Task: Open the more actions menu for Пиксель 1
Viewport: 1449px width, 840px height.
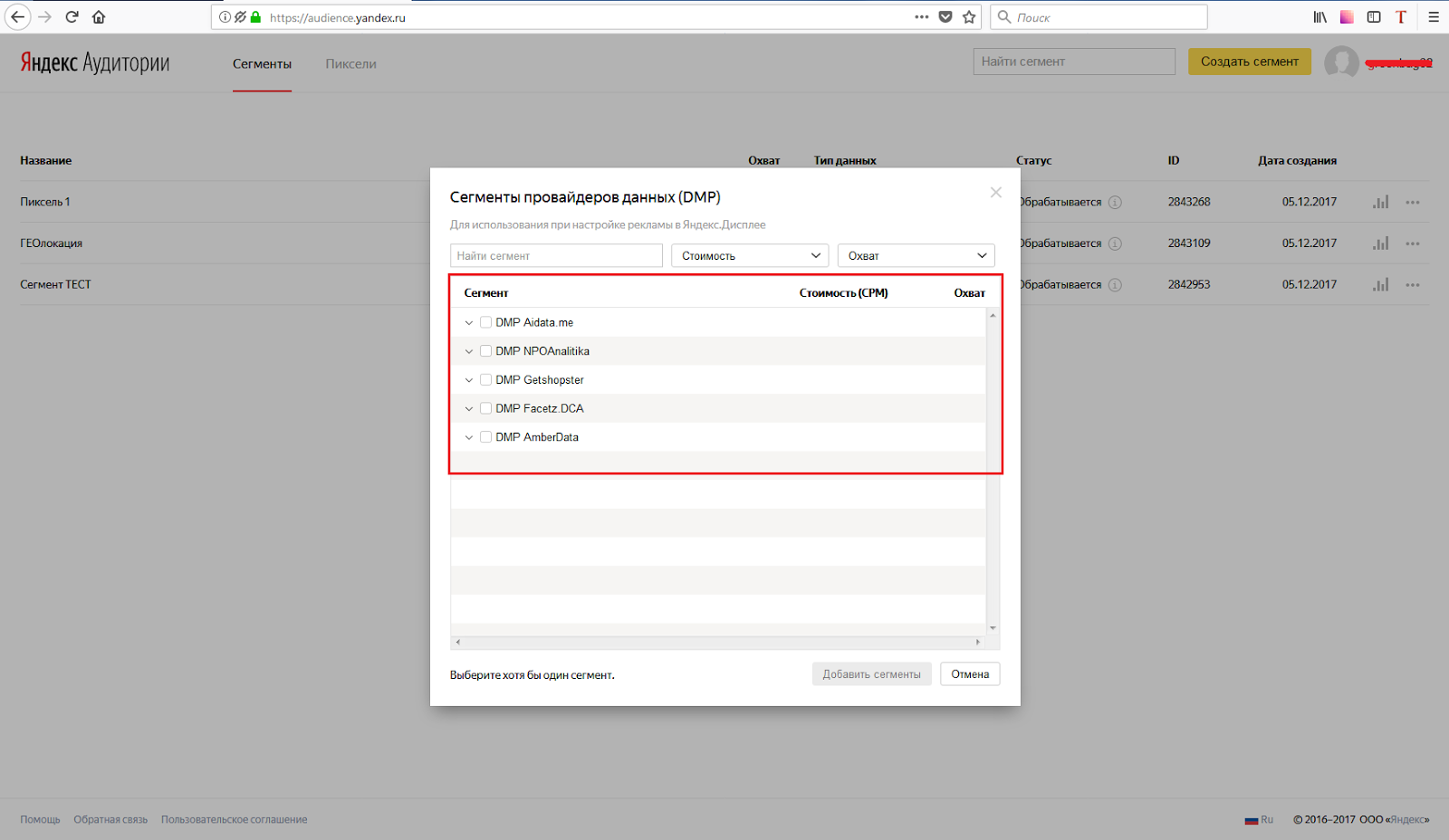Action: 1413,202
